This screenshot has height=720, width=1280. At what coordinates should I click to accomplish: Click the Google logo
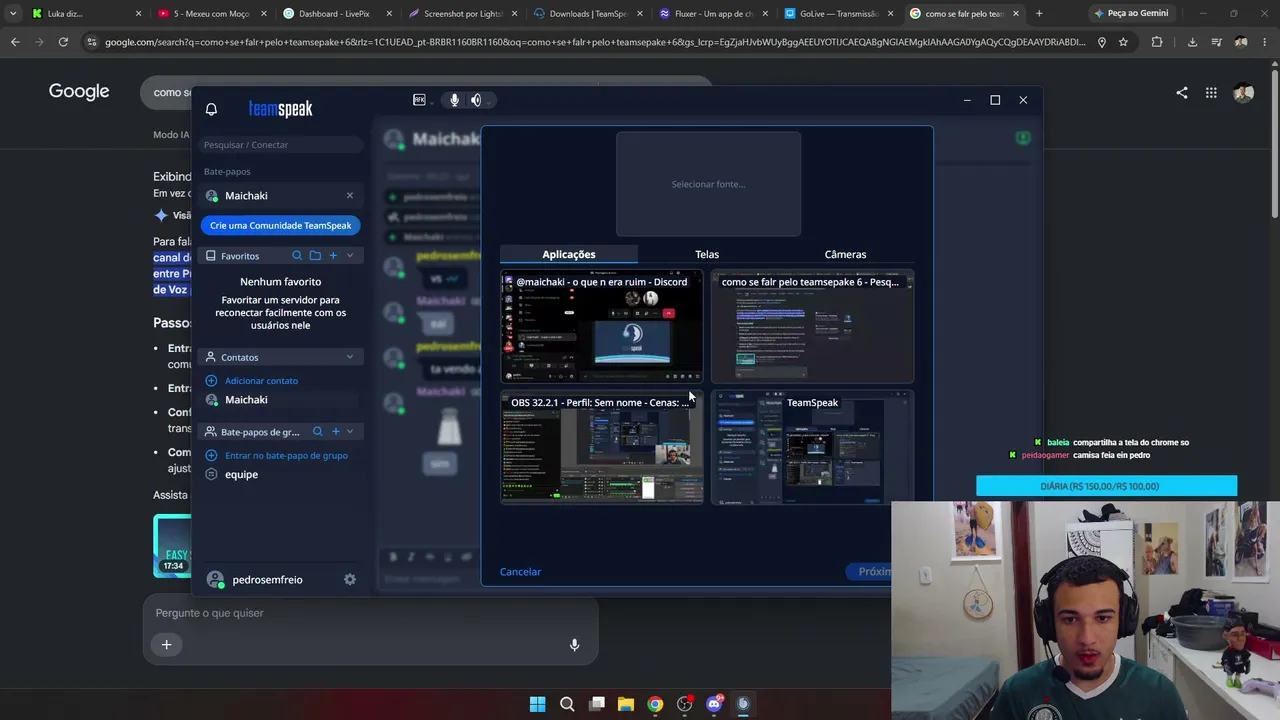point(79,92)
